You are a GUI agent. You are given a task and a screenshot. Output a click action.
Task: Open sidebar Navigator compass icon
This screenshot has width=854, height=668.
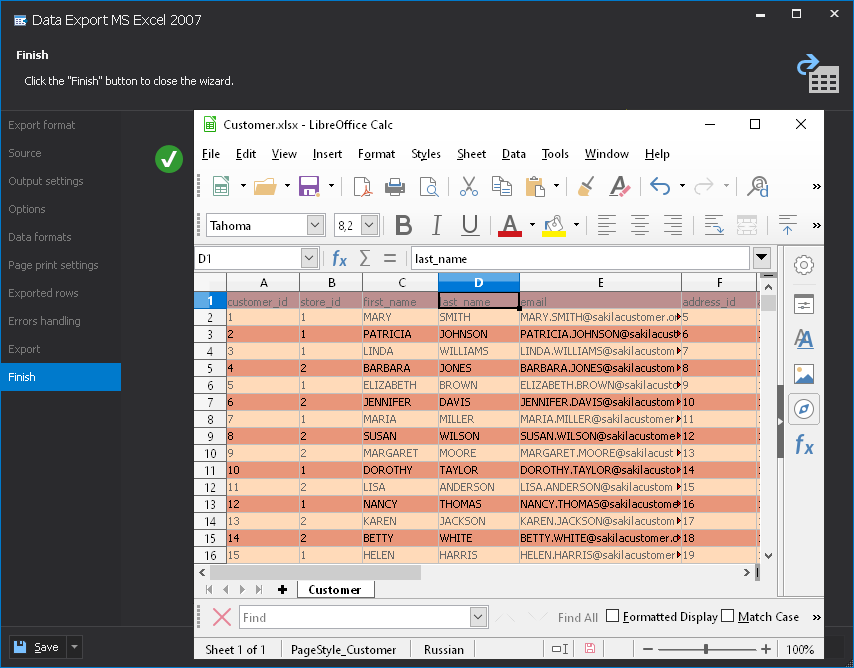804,409
